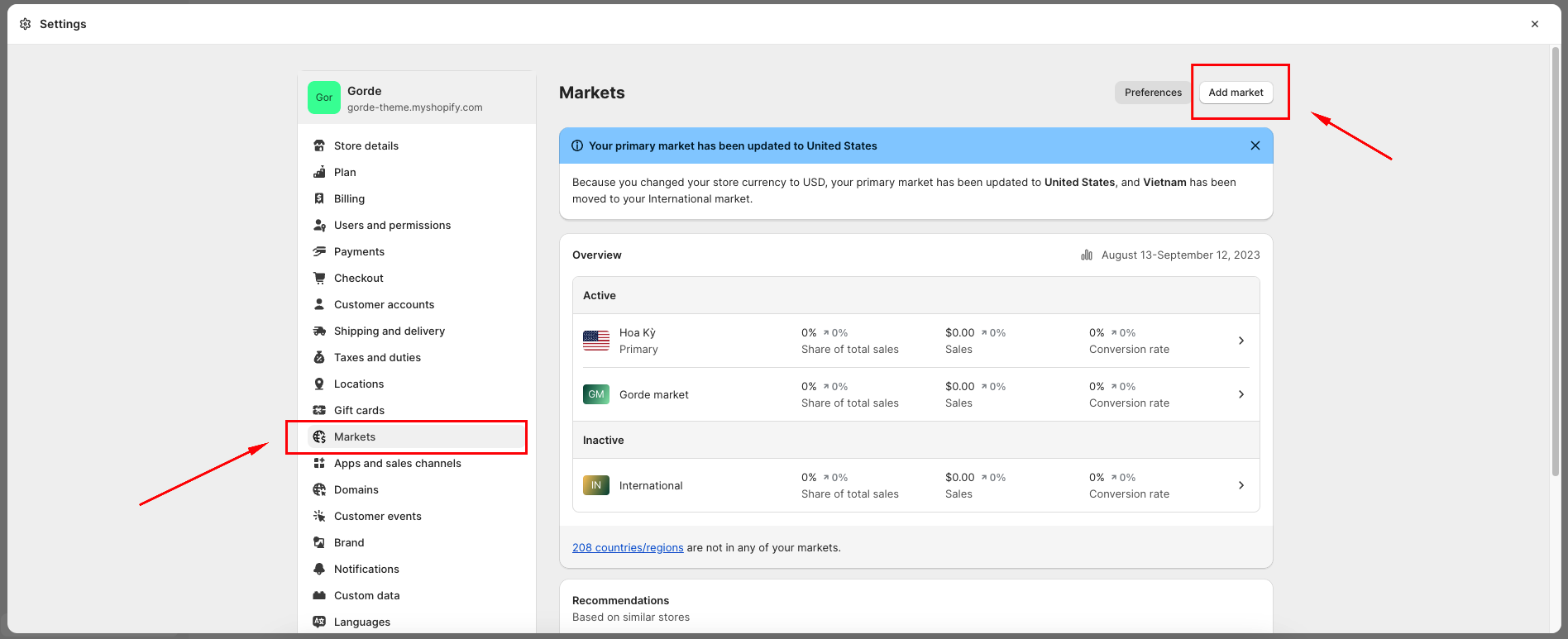Click the Store details shop icon
Screen dimensions: 1568x639
click(x=319, y=145)
